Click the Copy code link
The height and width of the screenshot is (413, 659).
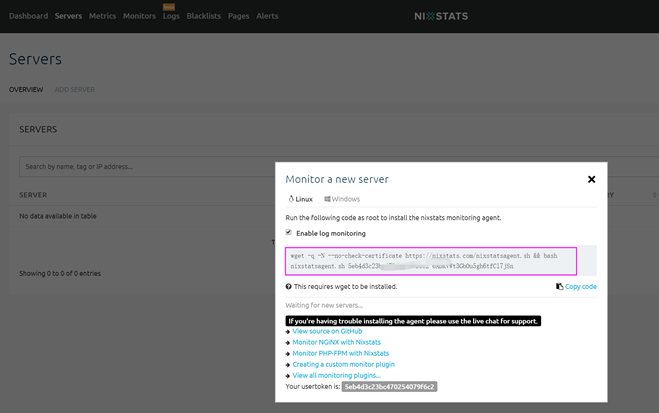pos(580,287)
